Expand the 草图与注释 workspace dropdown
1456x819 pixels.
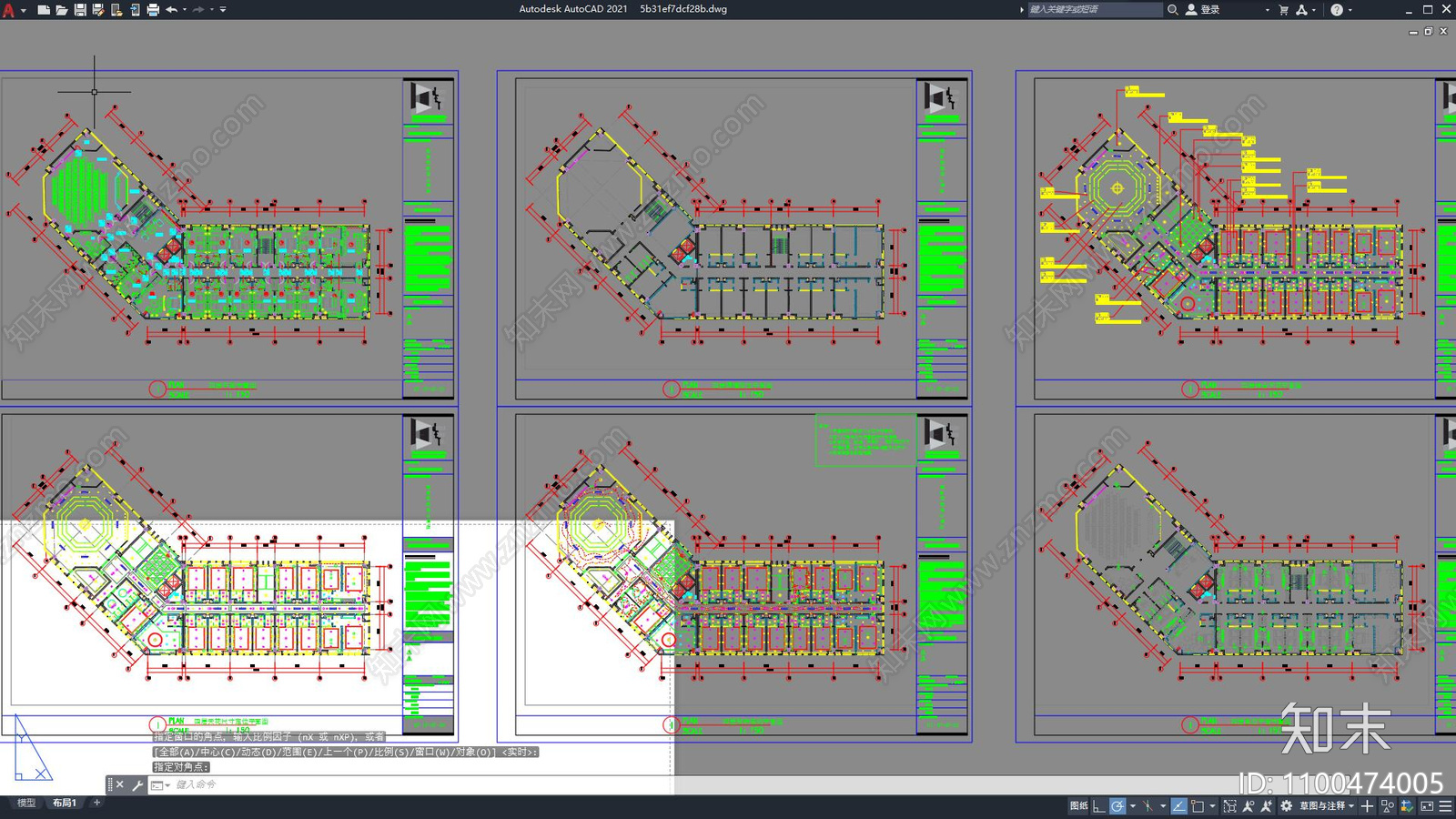click(x=1327, y=806)
